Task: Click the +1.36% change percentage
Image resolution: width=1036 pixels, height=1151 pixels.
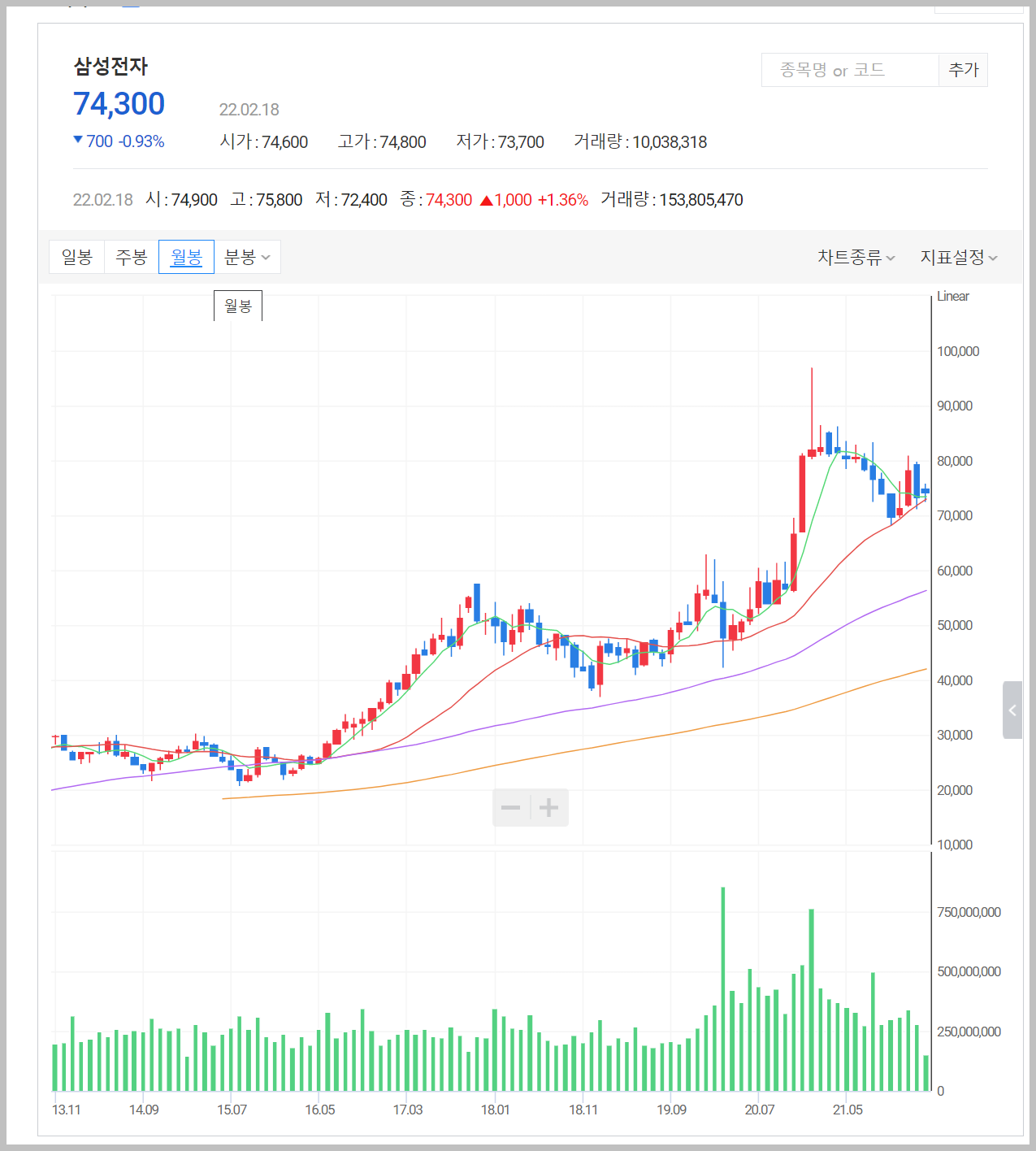Action: point(563,200)
